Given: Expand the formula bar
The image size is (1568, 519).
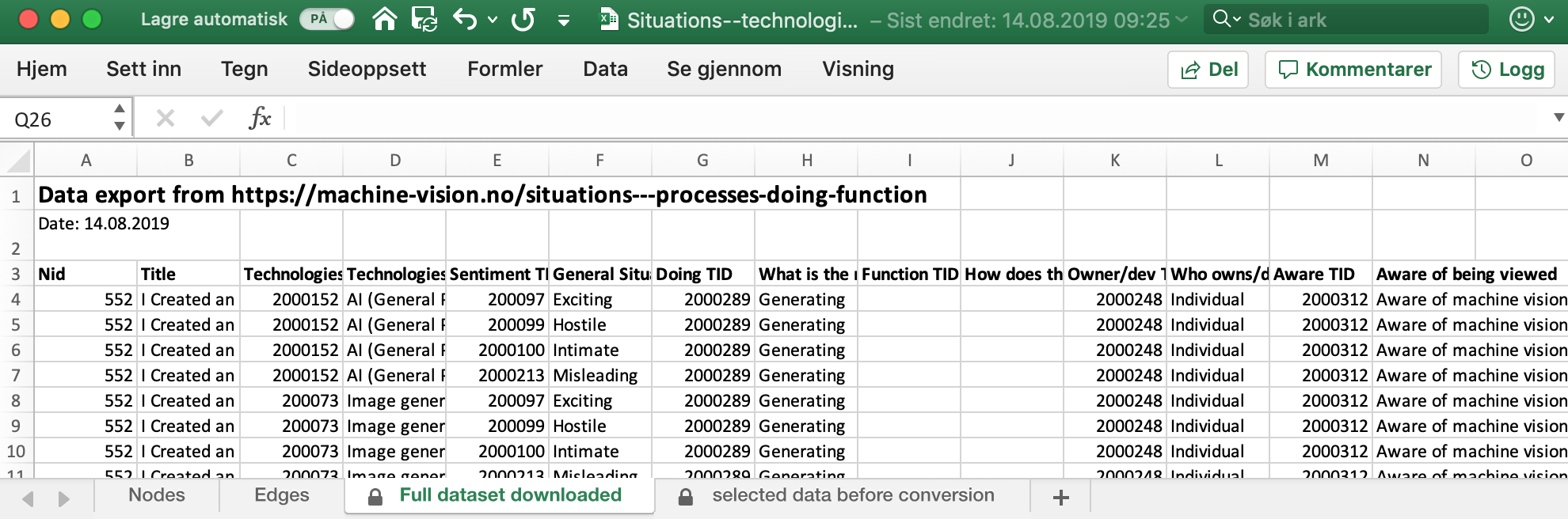Looking at the screenshot, I should [1558, 118].
